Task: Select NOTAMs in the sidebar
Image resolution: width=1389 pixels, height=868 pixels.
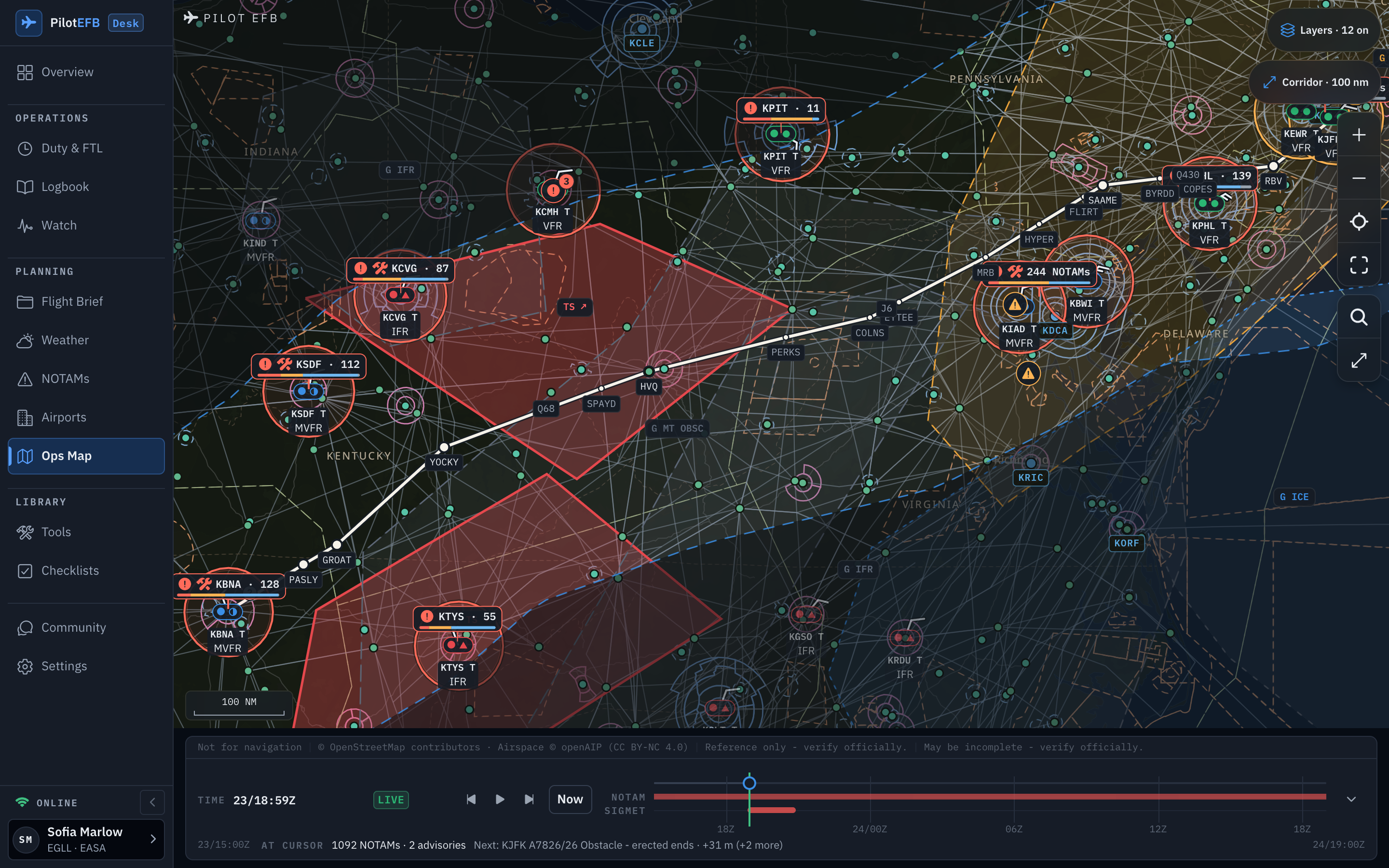Action: [x=86, y=379]
